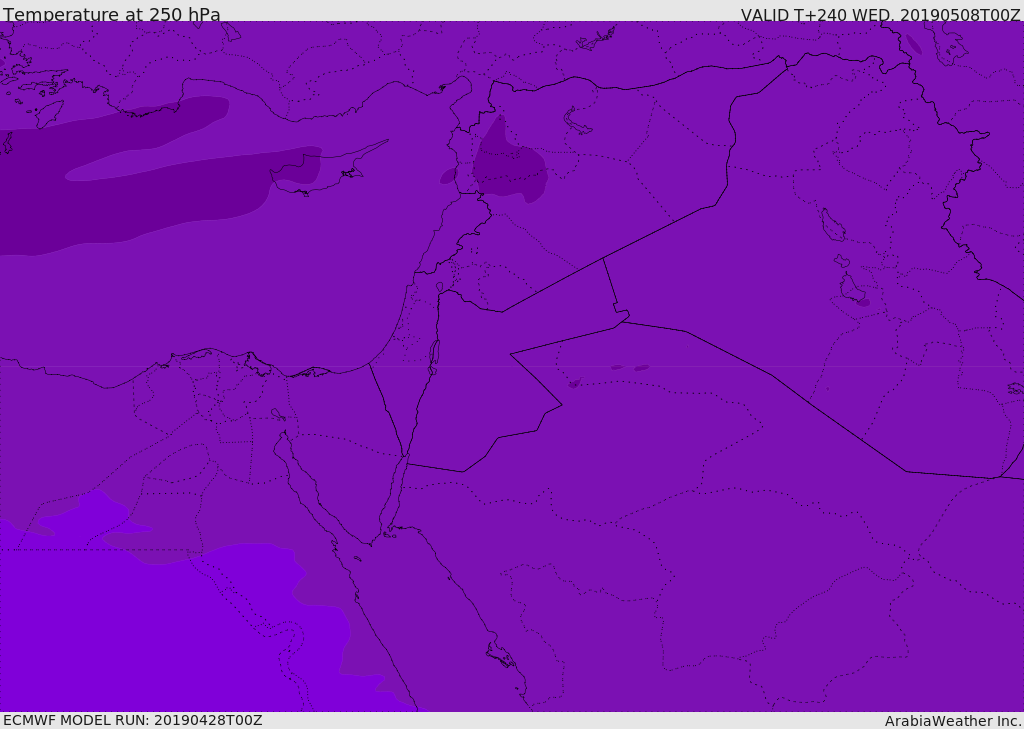The image size is (1024, 729).
Task: Click the 'VALID T+240 WED. 20190508T00Z' label
Action: [880, 14]
